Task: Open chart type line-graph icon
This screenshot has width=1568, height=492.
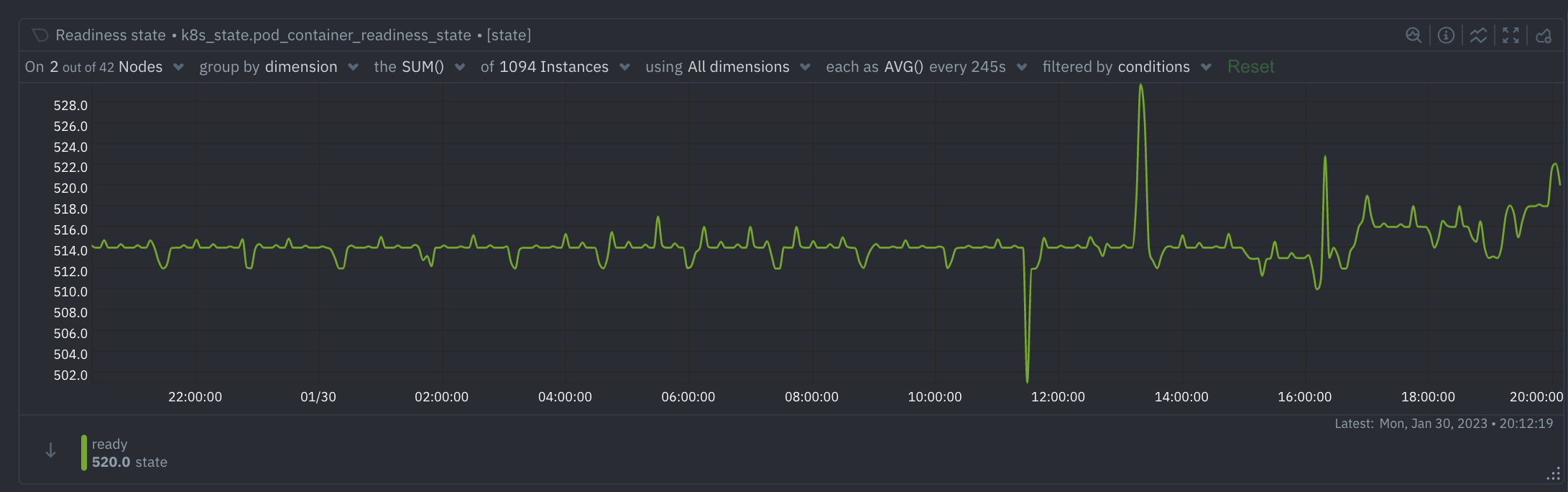Action: click(x=1478, y=35)
